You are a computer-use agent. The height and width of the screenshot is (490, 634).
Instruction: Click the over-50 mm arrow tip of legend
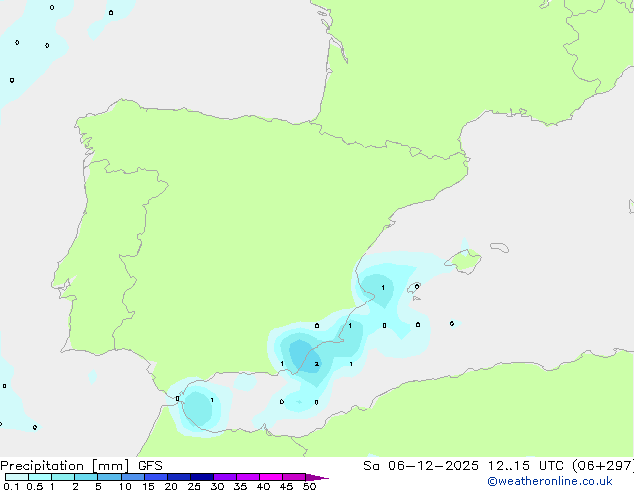pyautogui.click(x=317, y=477)
